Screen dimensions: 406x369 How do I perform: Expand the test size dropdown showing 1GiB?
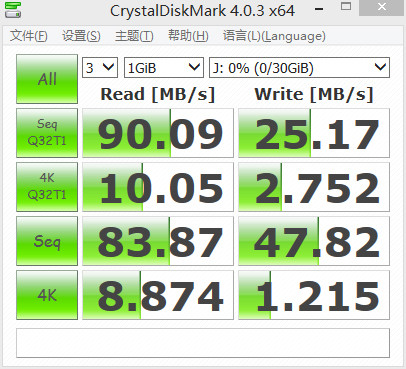point(164,68)
